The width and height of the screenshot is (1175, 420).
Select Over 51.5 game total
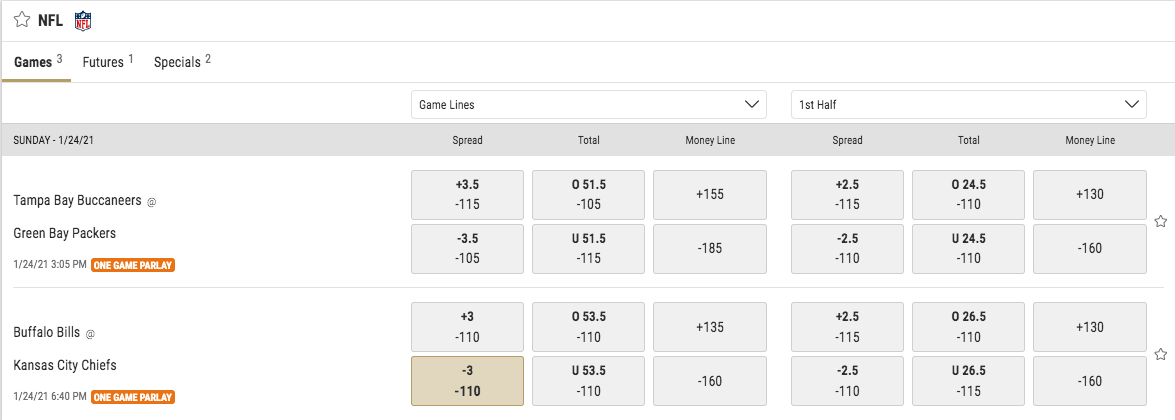point(588,194)
